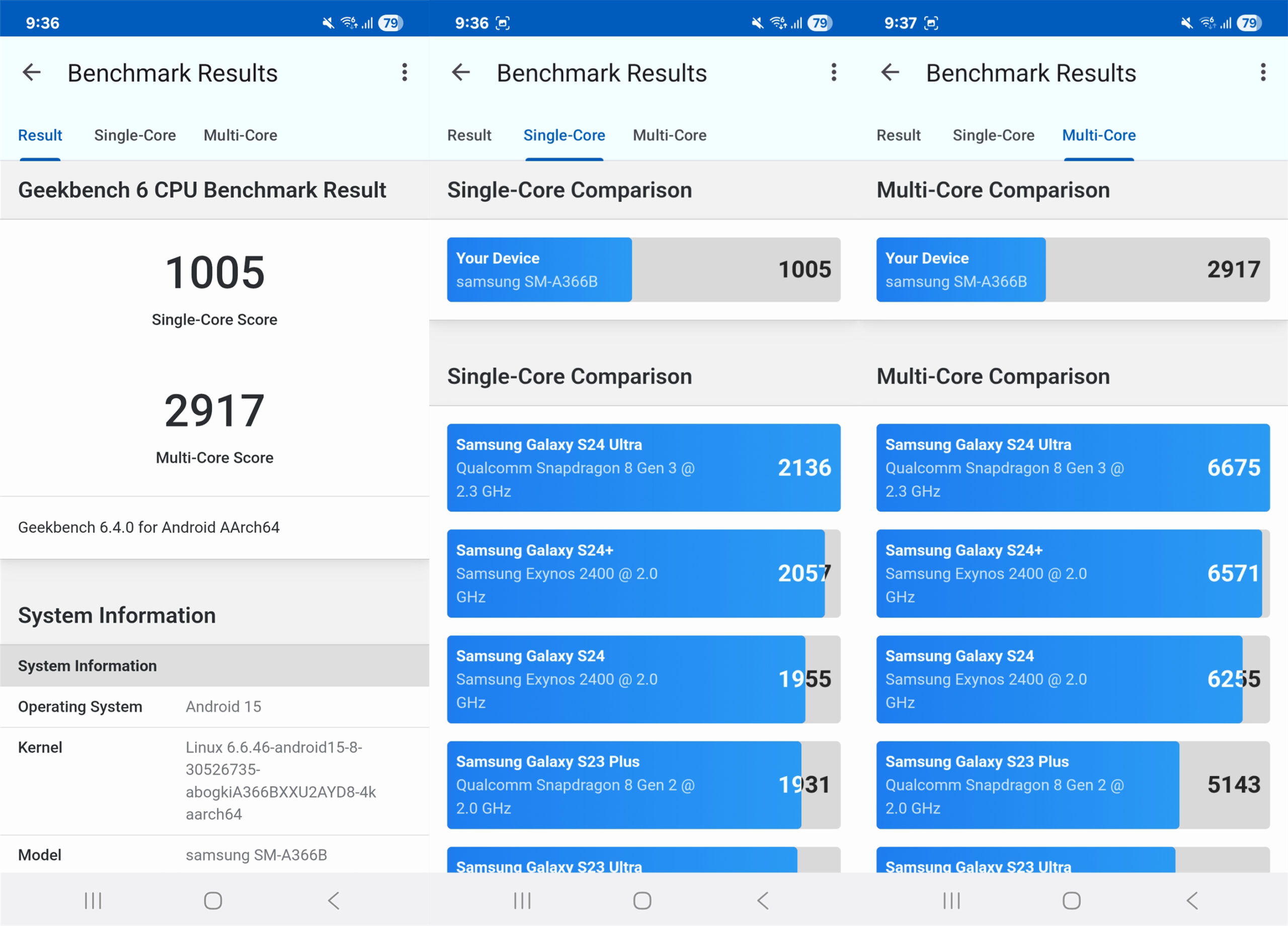Tap the gray System Information subheader row
This screenshot has width=1288, height=926.
coord(215,665)
